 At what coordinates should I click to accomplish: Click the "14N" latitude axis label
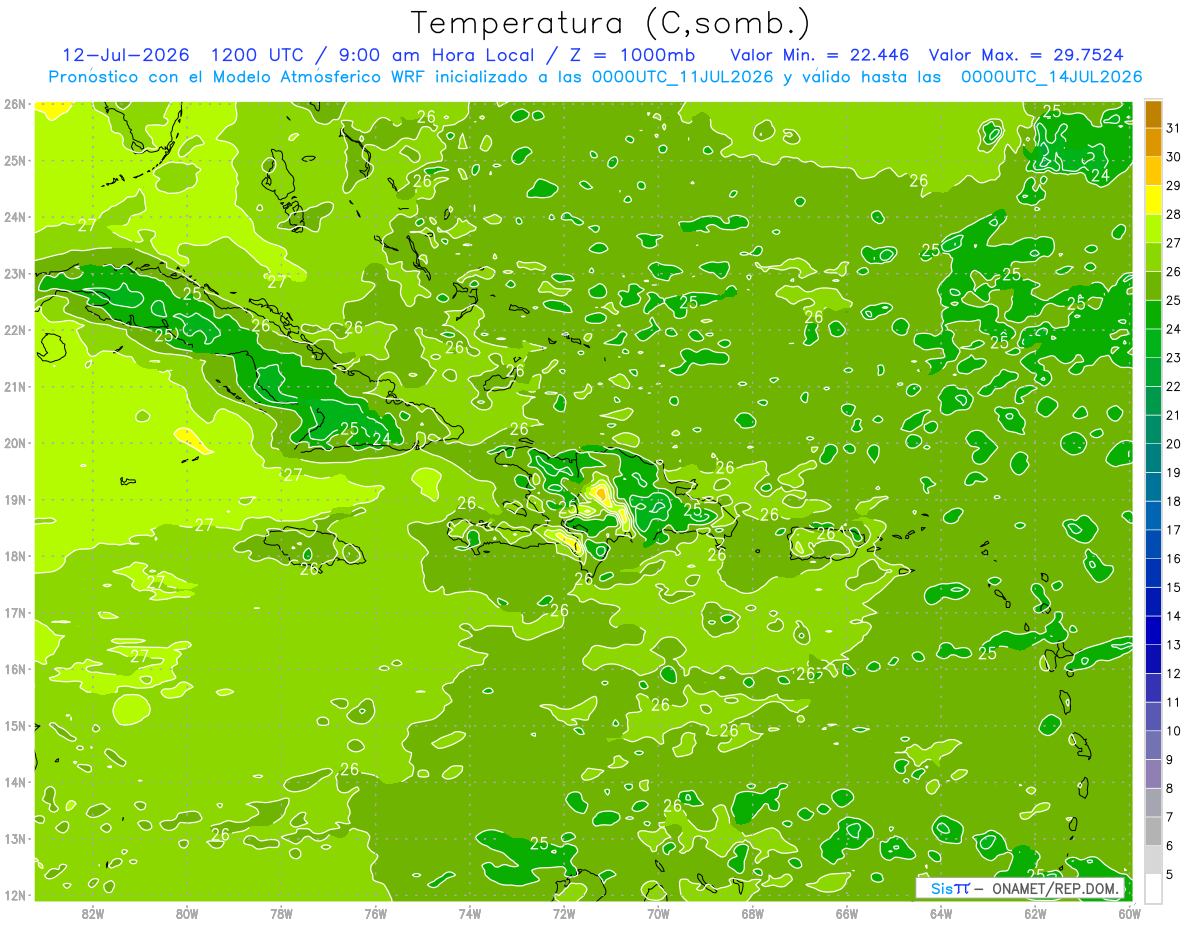pyautogui.click(x=14, y=782)
